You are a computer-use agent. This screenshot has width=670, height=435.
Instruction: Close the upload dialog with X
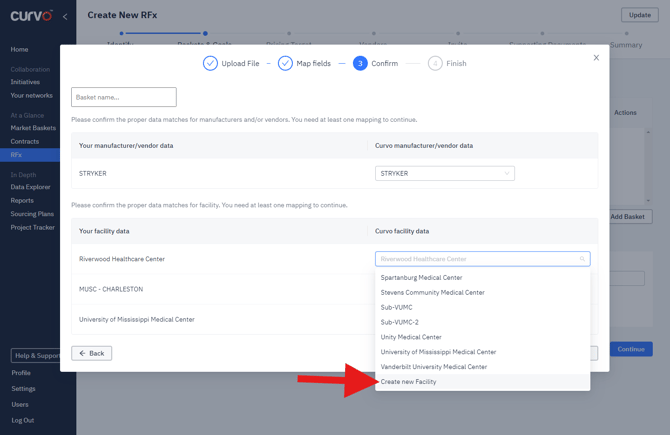point(596,58)
